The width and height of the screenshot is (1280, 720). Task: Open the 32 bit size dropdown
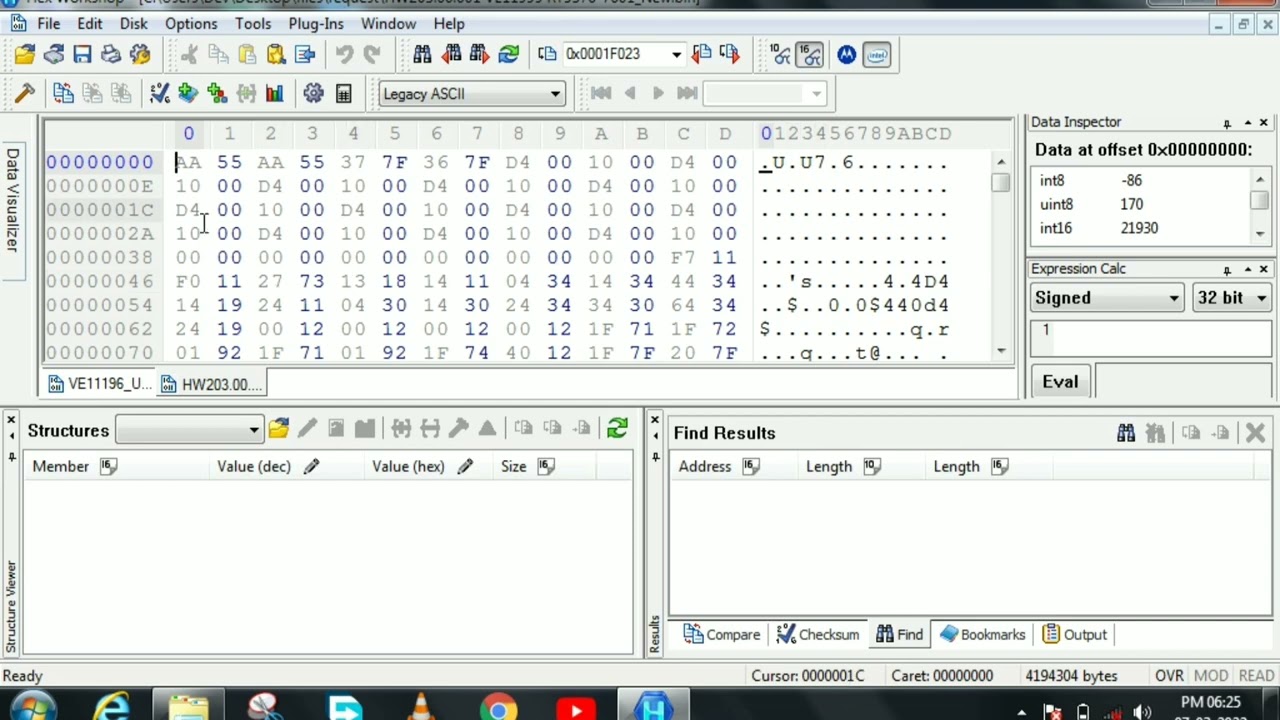coord(1231,298)
